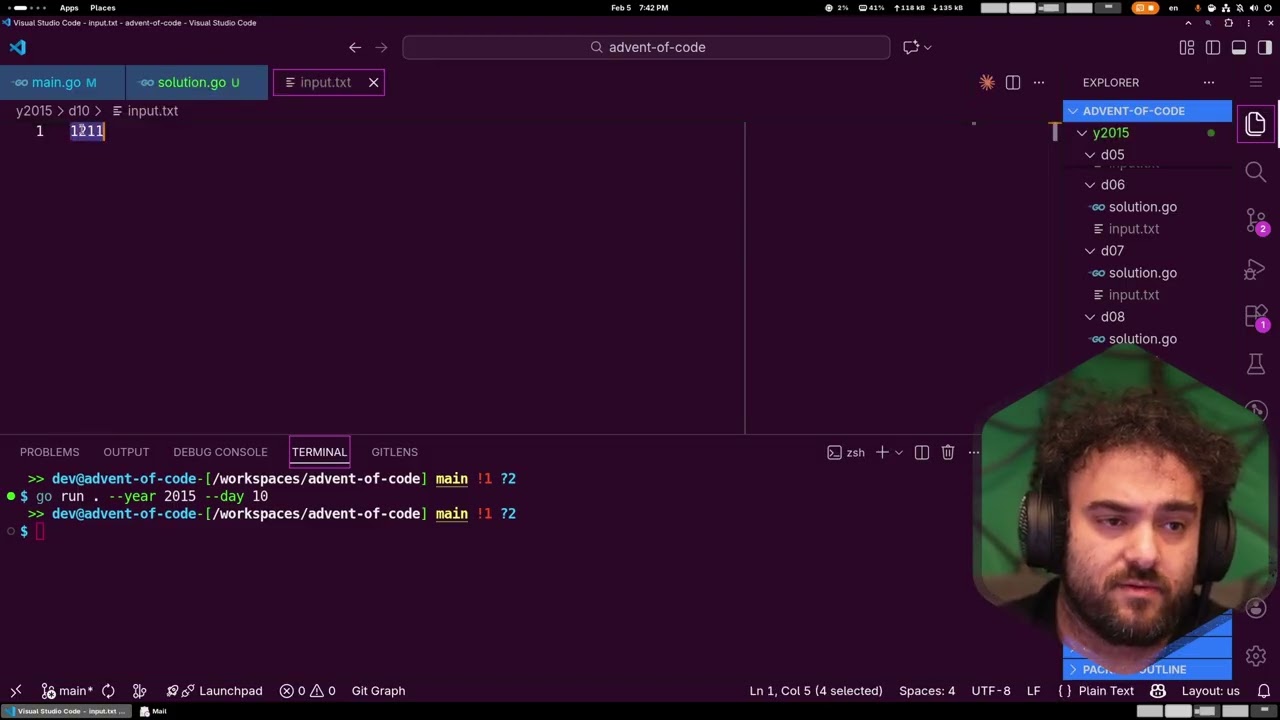Open new terminal profile dropdown arrow
This screenshot has height=720, width=1280.
[898, 453]
